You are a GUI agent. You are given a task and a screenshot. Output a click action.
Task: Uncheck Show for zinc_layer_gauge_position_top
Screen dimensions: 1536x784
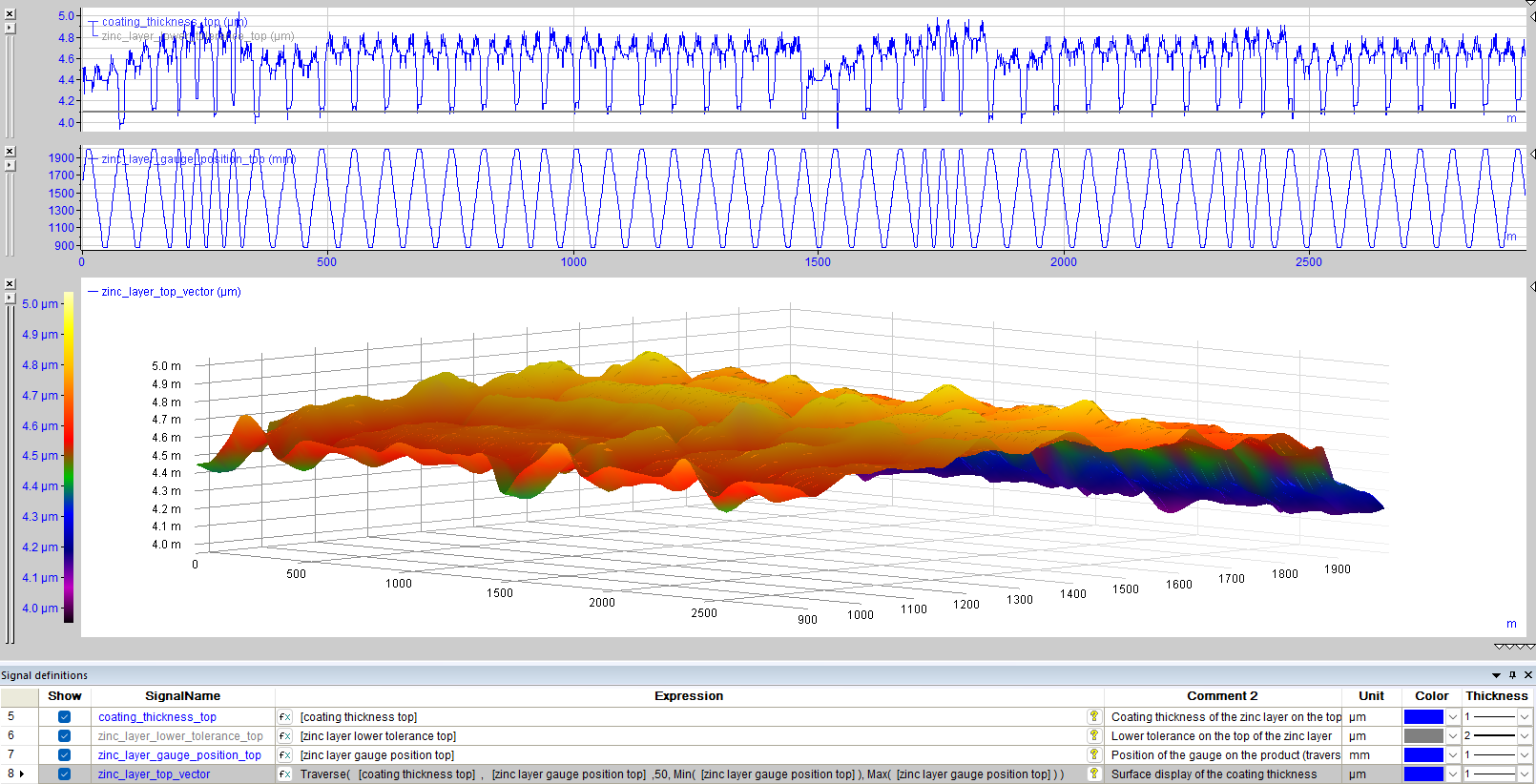tap(64, 755)
